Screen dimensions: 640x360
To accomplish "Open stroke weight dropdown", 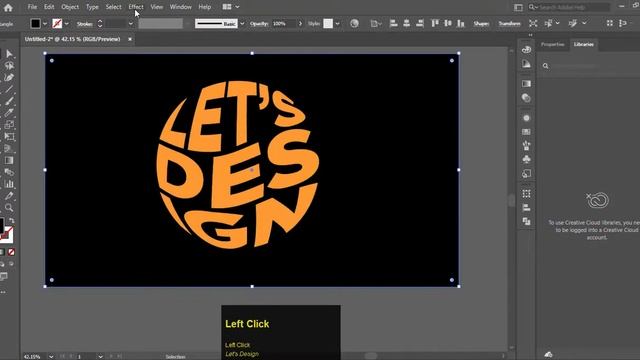I will [x=131, y=24].
